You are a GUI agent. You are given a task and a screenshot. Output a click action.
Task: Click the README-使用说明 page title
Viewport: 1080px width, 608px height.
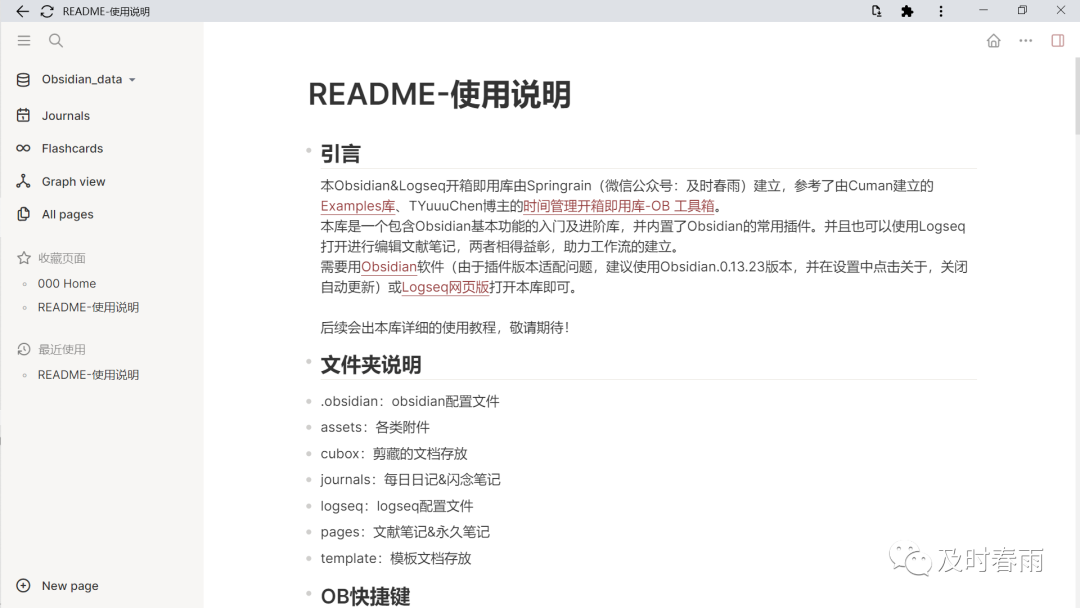[439, 94]
